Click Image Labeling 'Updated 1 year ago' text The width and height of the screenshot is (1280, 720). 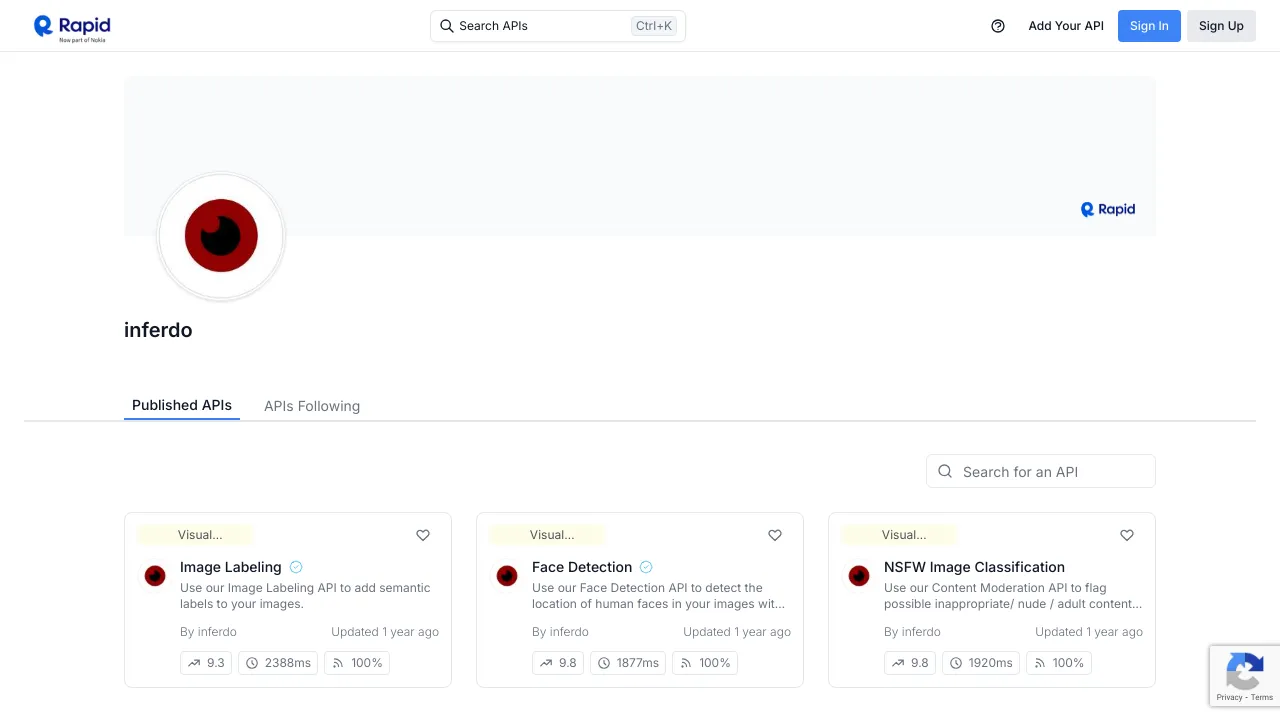(385, 632)
